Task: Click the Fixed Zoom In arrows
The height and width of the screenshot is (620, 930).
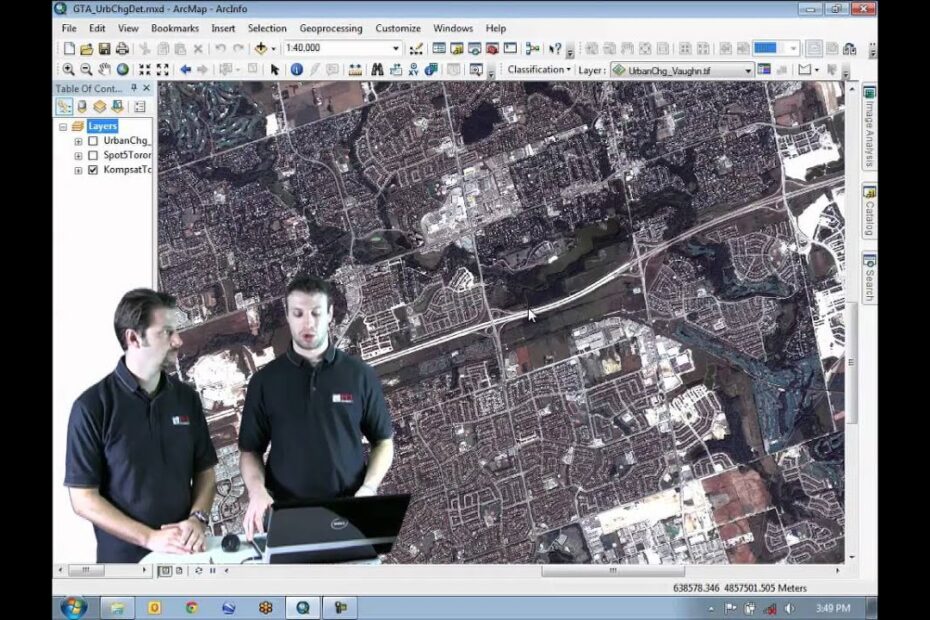Action: 145,70
